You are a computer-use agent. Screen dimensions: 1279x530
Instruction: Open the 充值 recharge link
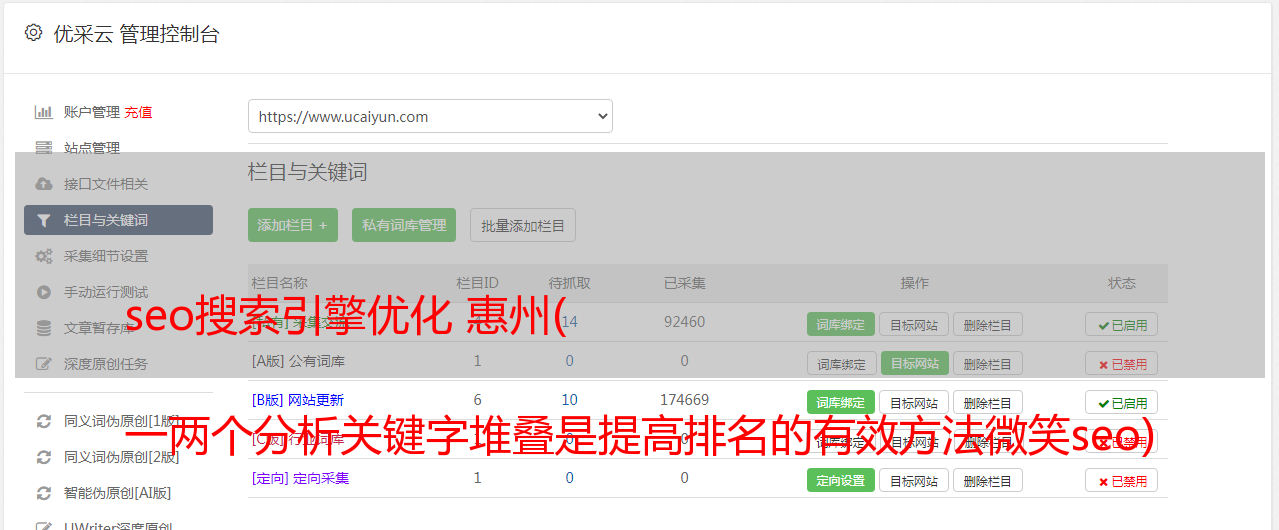coord(138,112)
